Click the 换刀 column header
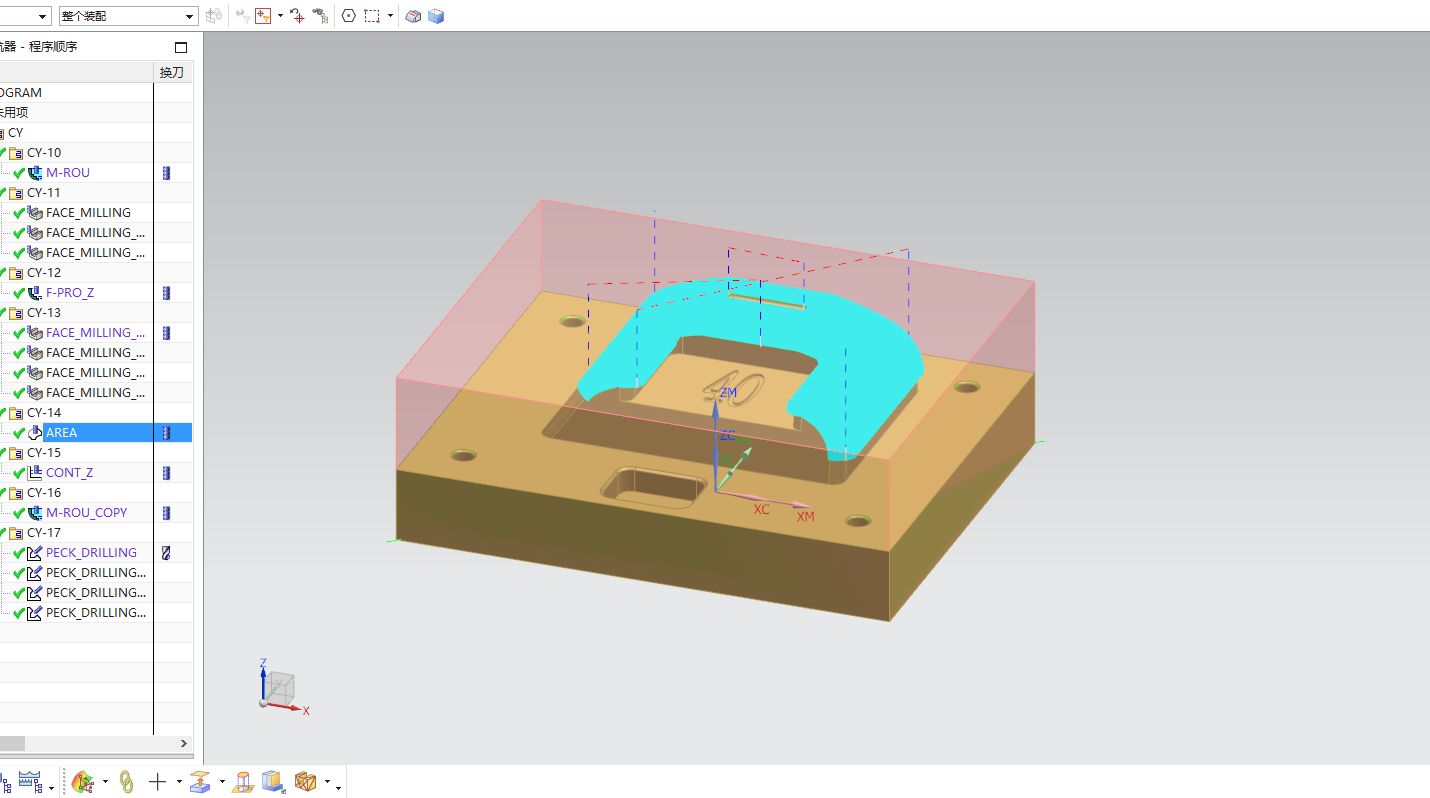The width and height of the screenshot is (1430, 798). pyautogui.click(x=172, y=72)
